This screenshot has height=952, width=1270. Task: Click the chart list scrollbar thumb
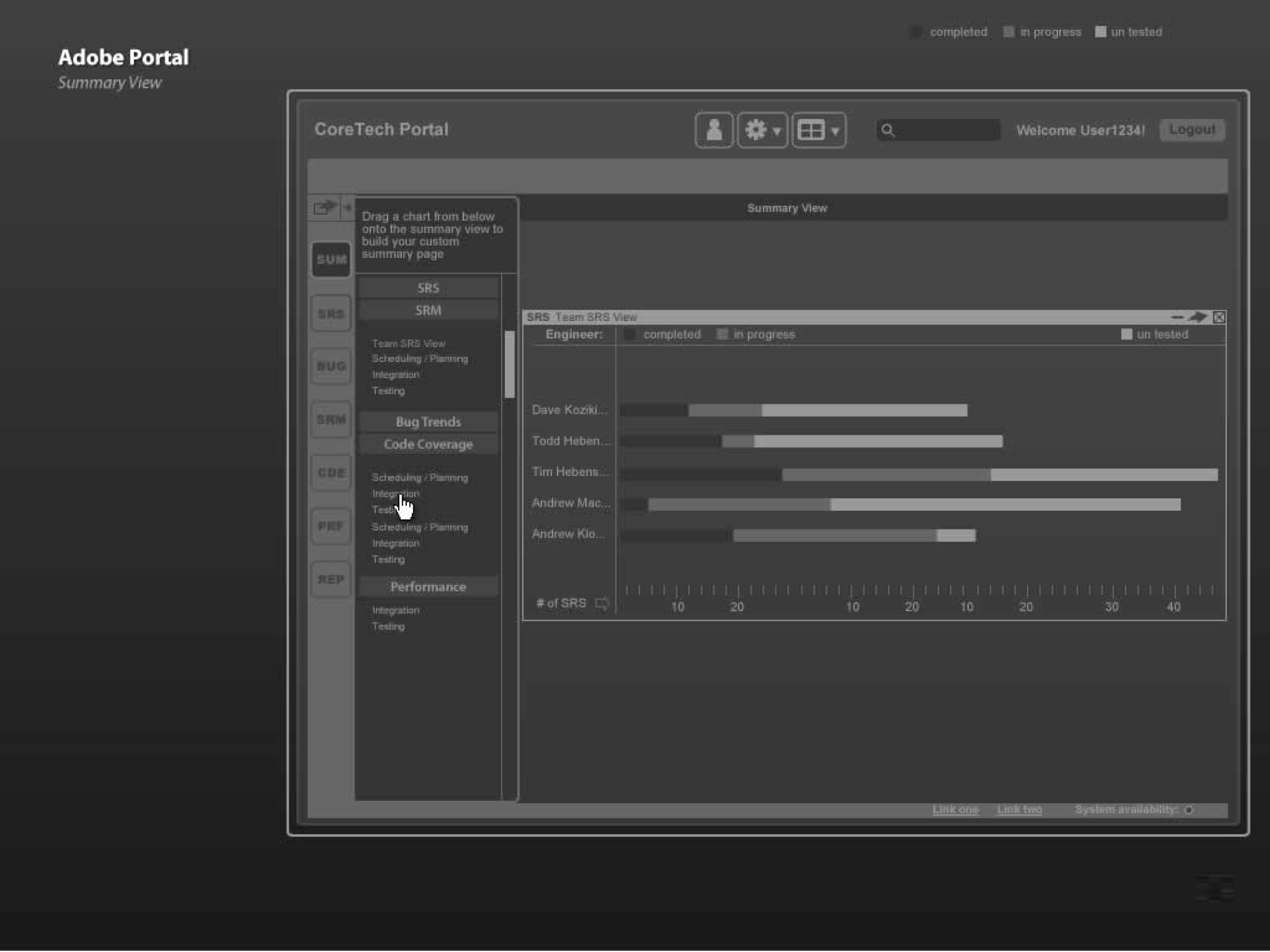(x=509, y=365)
